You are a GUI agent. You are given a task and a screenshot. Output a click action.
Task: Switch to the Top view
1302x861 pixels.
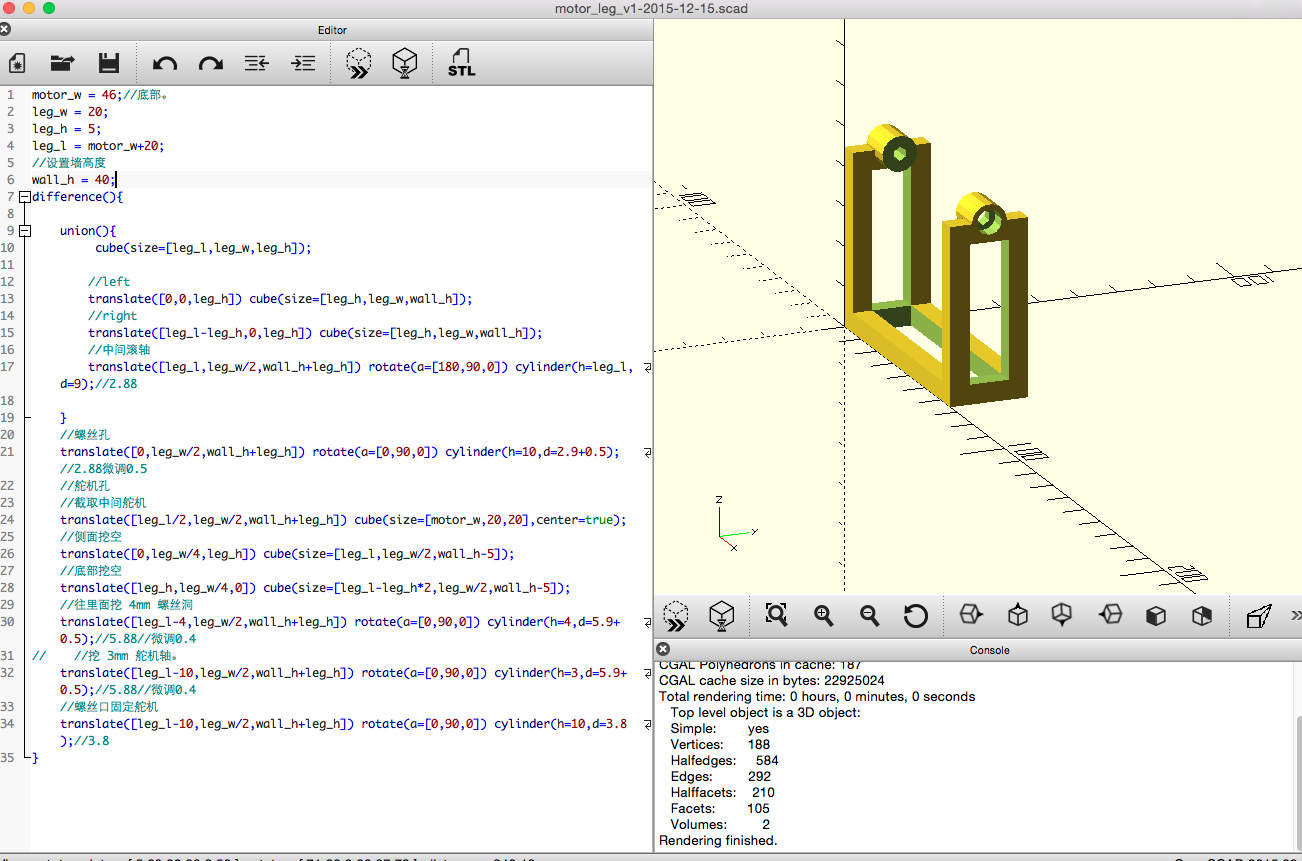click(x=1018, y=615)
